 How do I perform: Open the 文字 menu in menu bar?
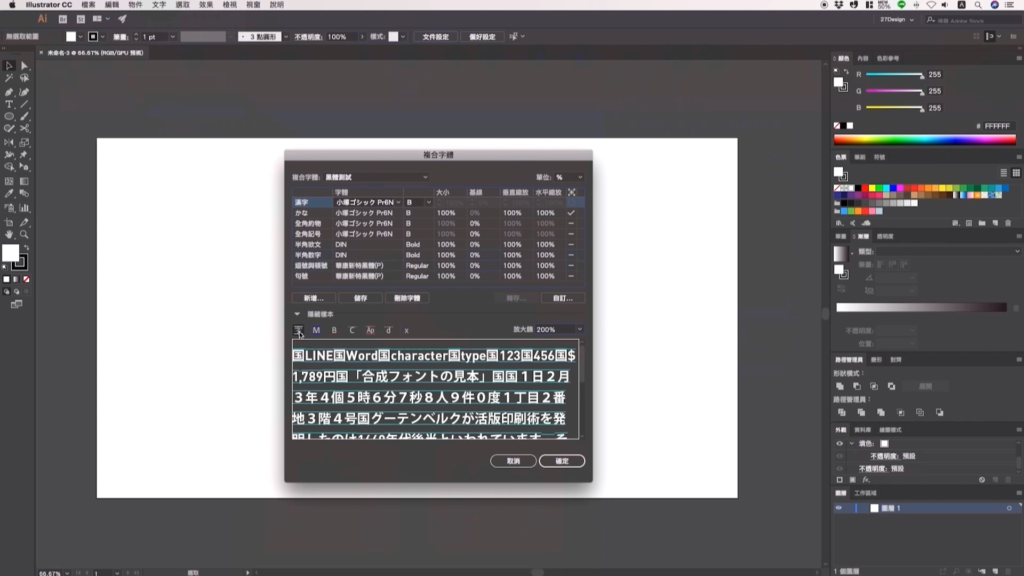[x=159, y=5]
